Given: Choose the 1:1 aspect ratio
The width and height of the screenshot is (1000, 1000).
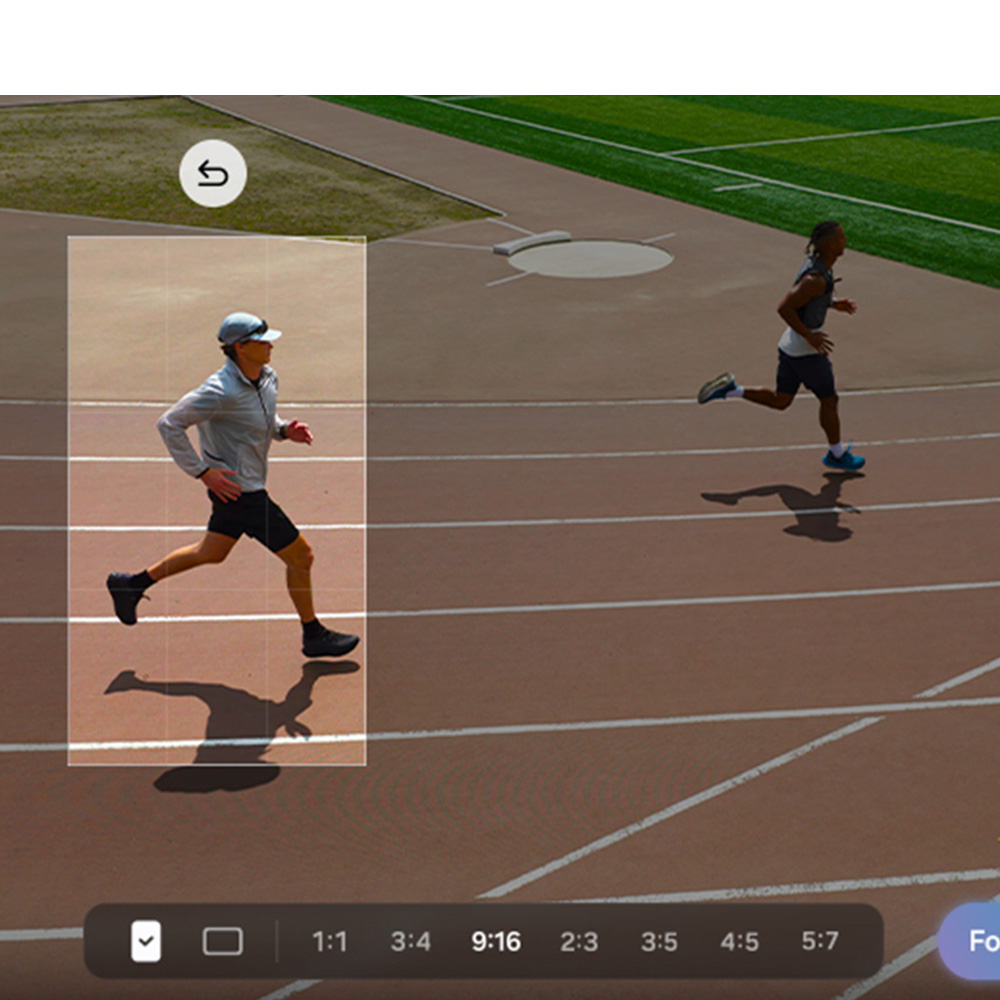Looking at the screenshot, I should [x=330, y=941].
